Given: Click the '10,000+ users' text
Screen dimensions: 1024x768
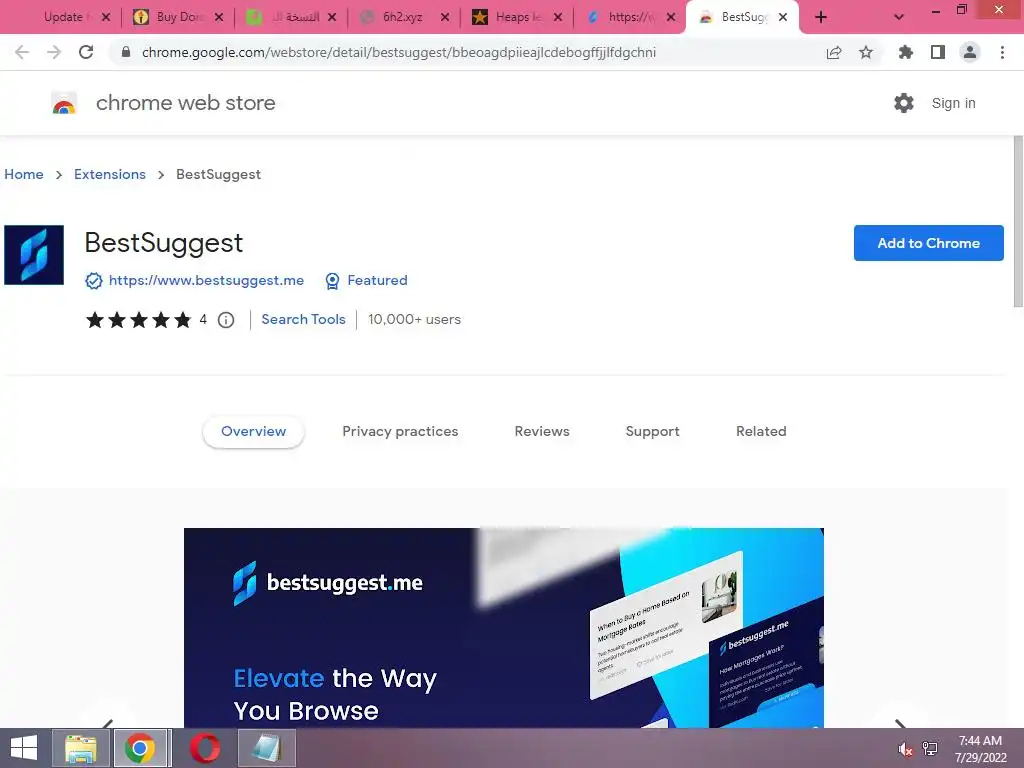Looking at the screenshot, I should tap(414, 319).
